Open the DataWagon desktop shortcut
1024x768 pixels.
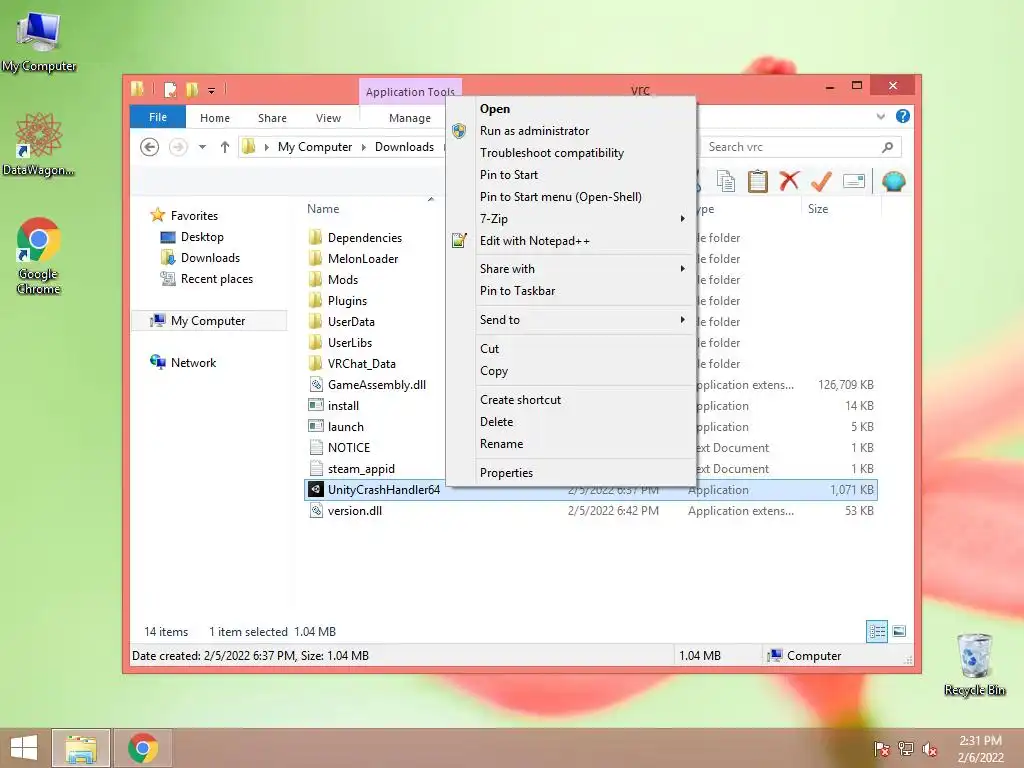38,144
